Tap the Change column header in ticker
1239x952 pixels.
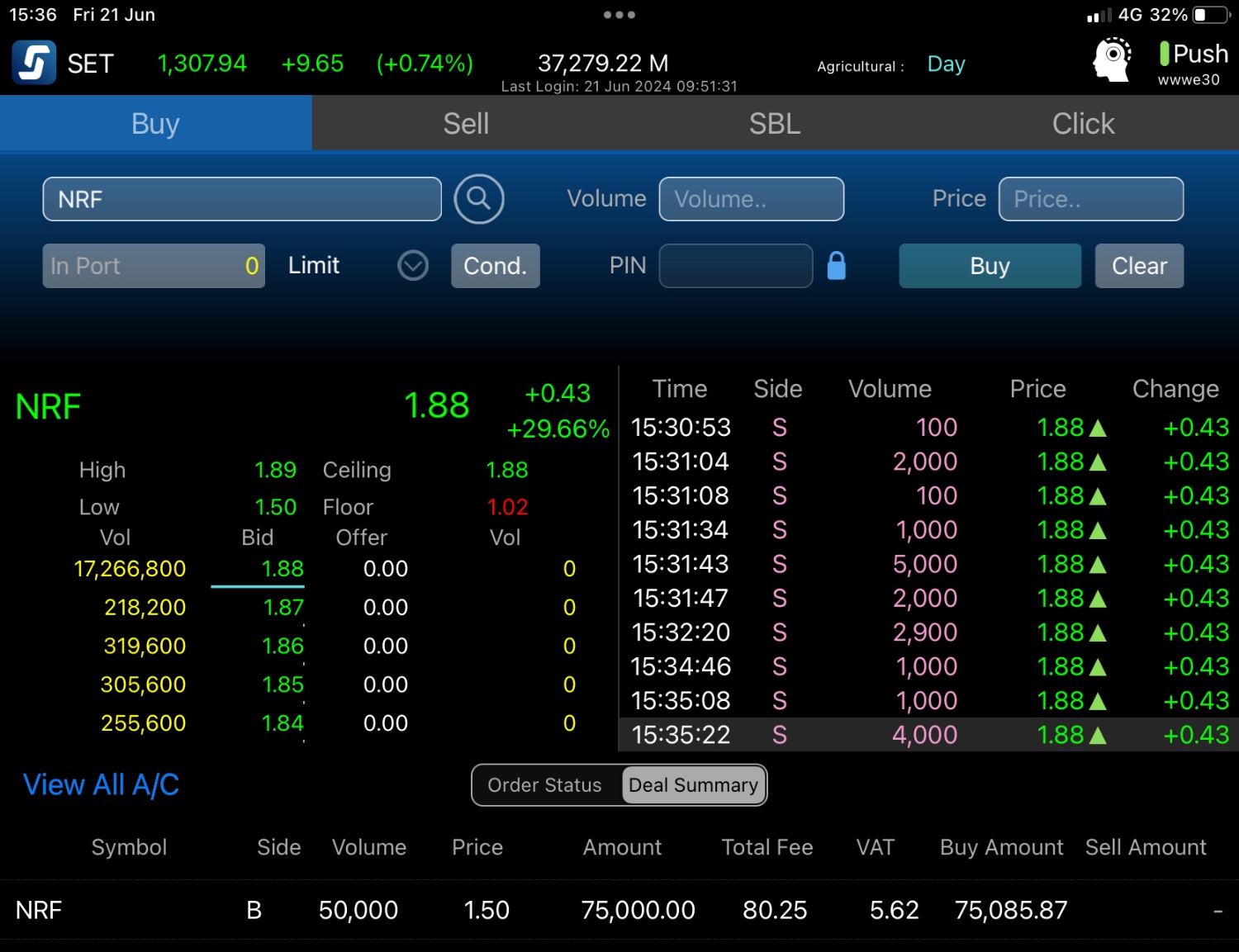[x=1175, y=389]
